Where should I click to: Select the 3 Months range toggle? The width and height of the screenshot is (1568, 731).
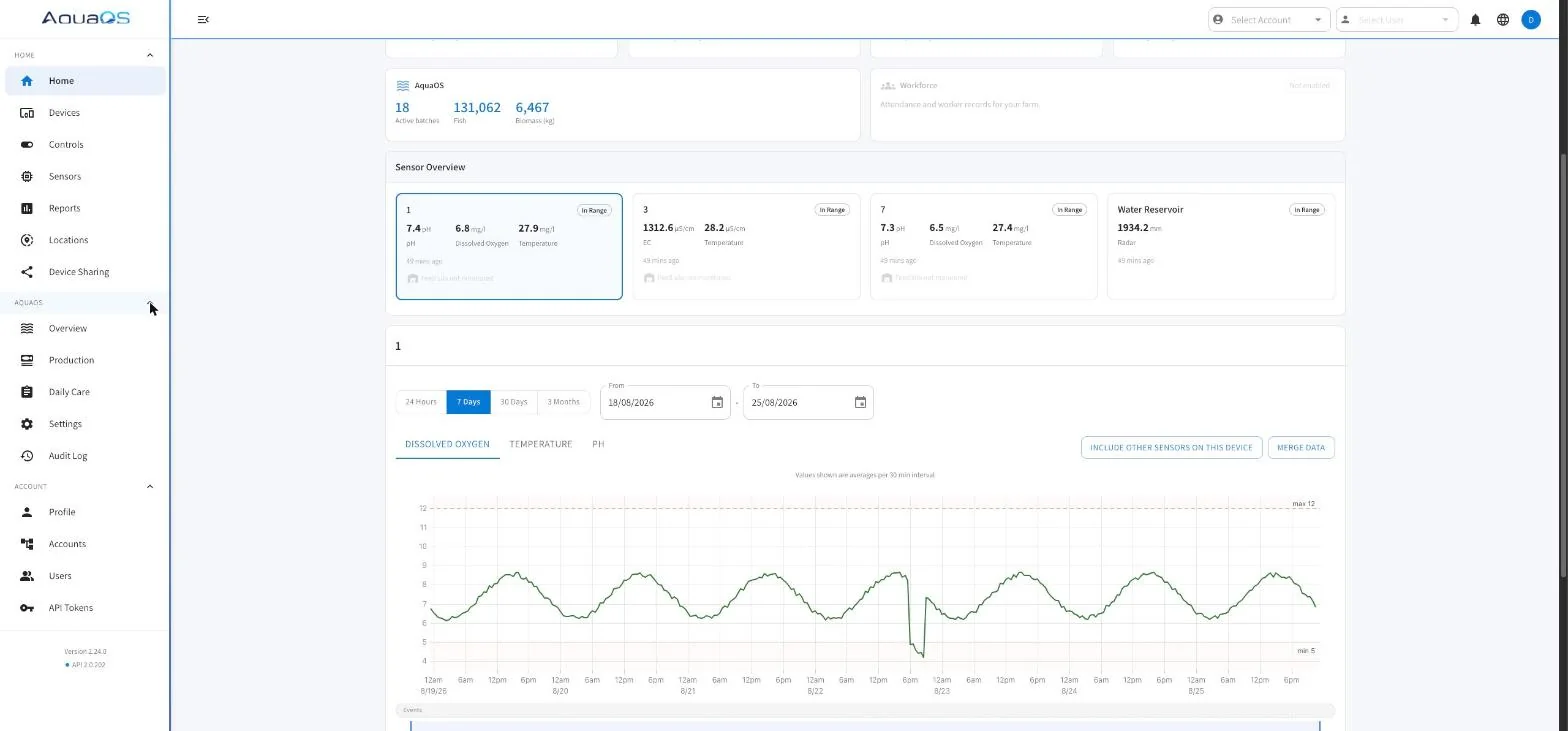pos(563,402)
